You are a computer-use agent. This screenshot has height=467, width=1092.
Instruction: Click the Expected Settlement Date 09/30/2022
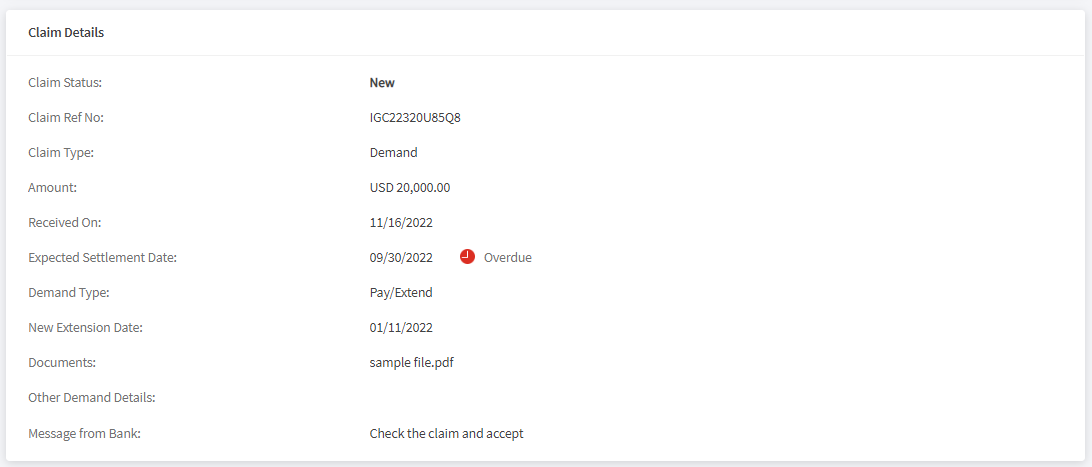401,258
